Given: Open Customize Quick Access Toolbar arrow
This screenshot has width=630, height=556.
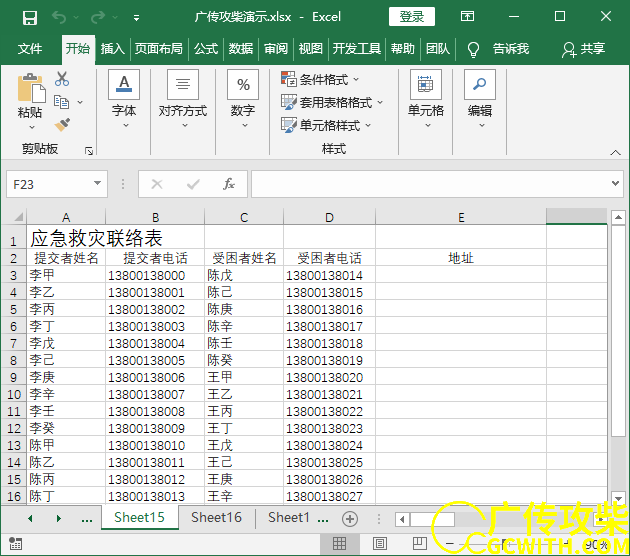Looking at the screenshot, I should 137,18.
